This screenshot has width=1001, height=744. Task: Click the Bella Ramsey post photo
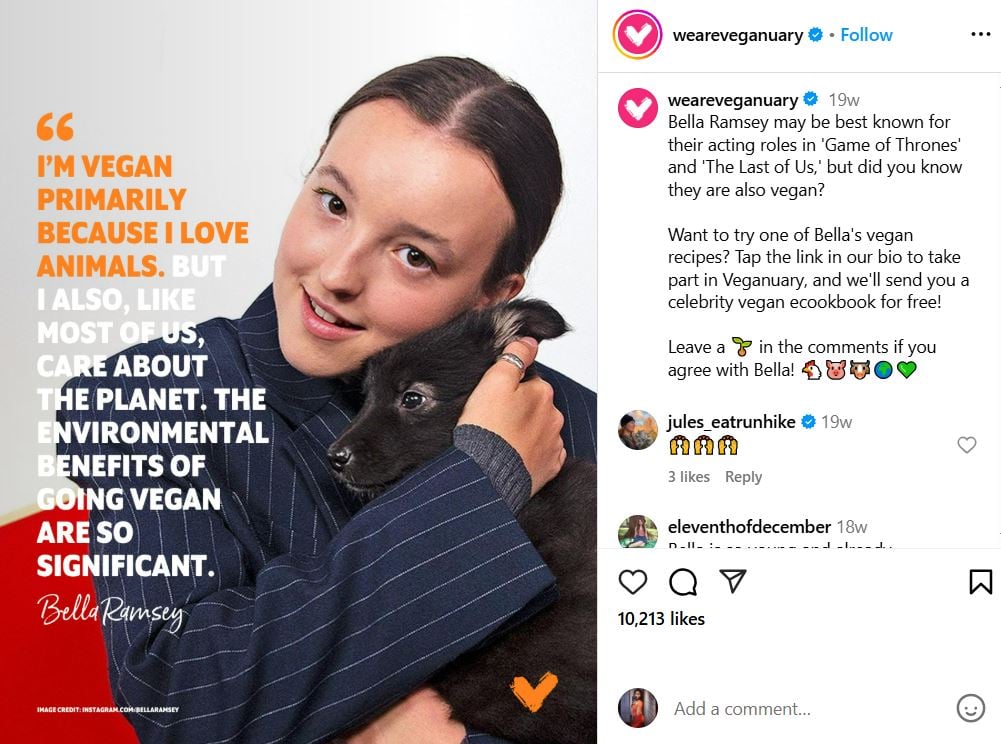point(299,372)
